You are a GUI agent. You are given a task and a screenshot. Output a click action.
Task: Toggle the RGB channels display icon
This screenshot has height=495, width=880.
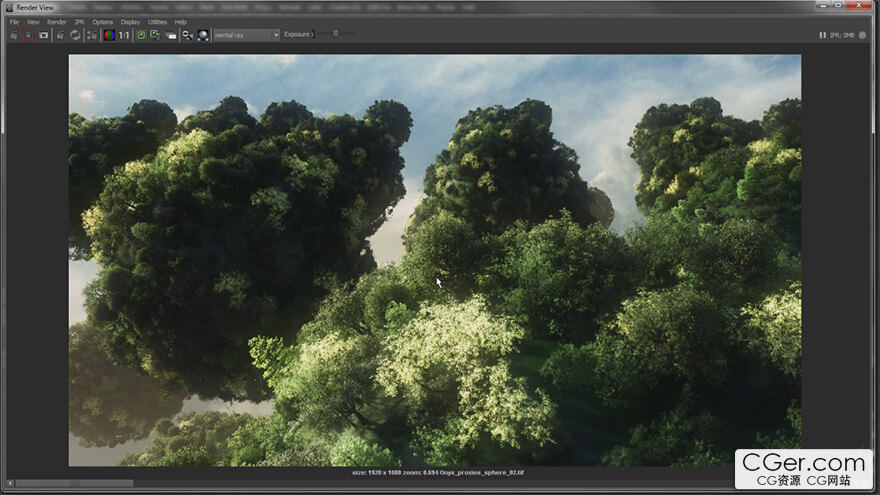tap(108, 35)
